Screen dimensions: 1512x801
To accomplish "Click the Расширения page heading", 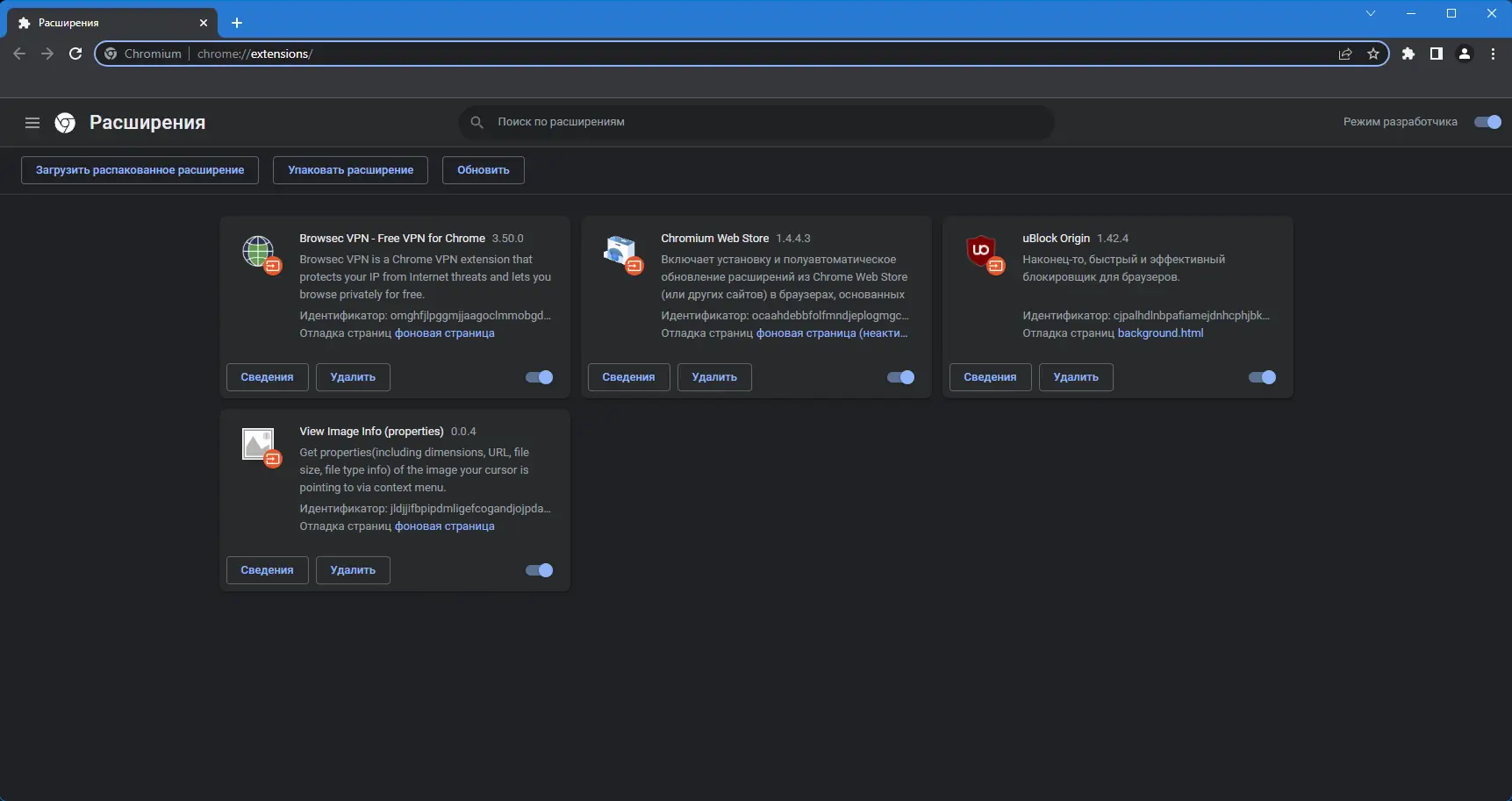I will tap(147, 123).
